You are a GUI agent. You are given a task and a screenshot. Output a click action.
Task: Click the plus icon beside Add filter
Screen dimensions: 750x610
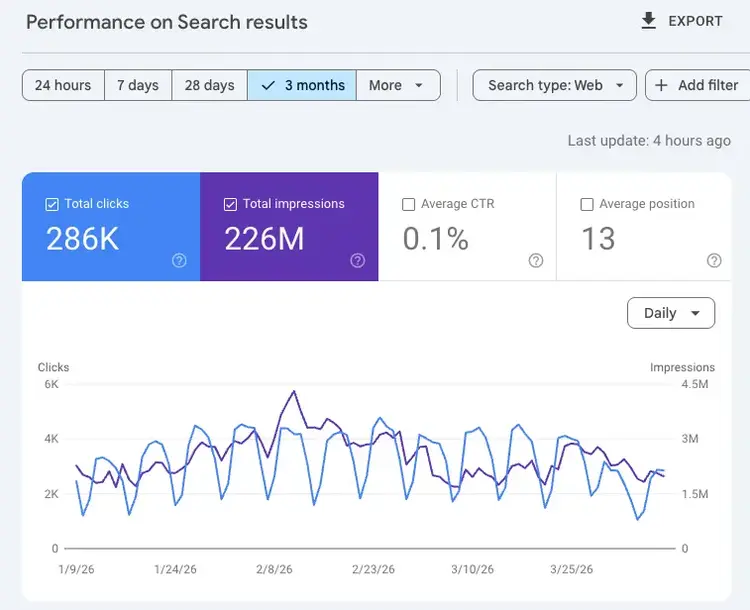[x=661, y=85]
